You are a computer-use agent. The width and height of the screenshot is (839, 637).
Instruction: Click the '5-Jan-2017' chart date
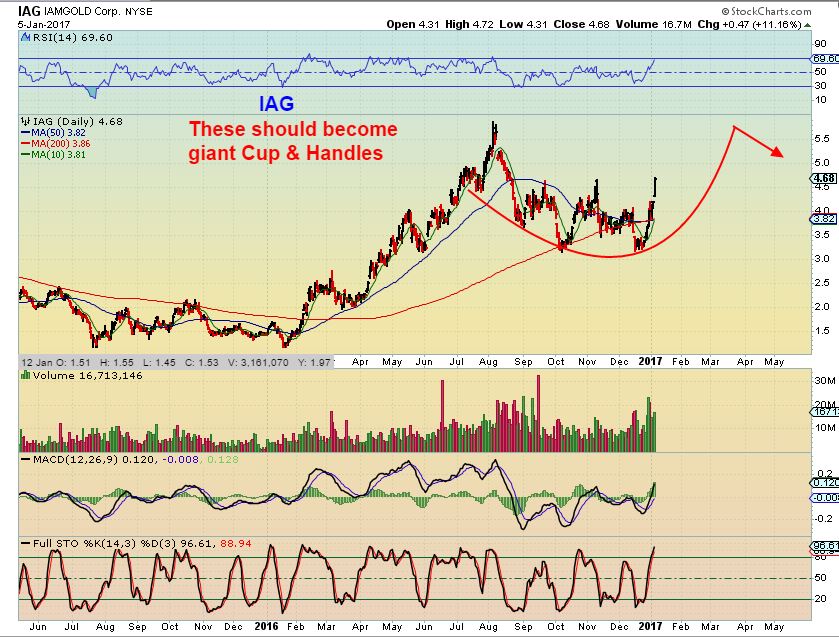point(44,25)
